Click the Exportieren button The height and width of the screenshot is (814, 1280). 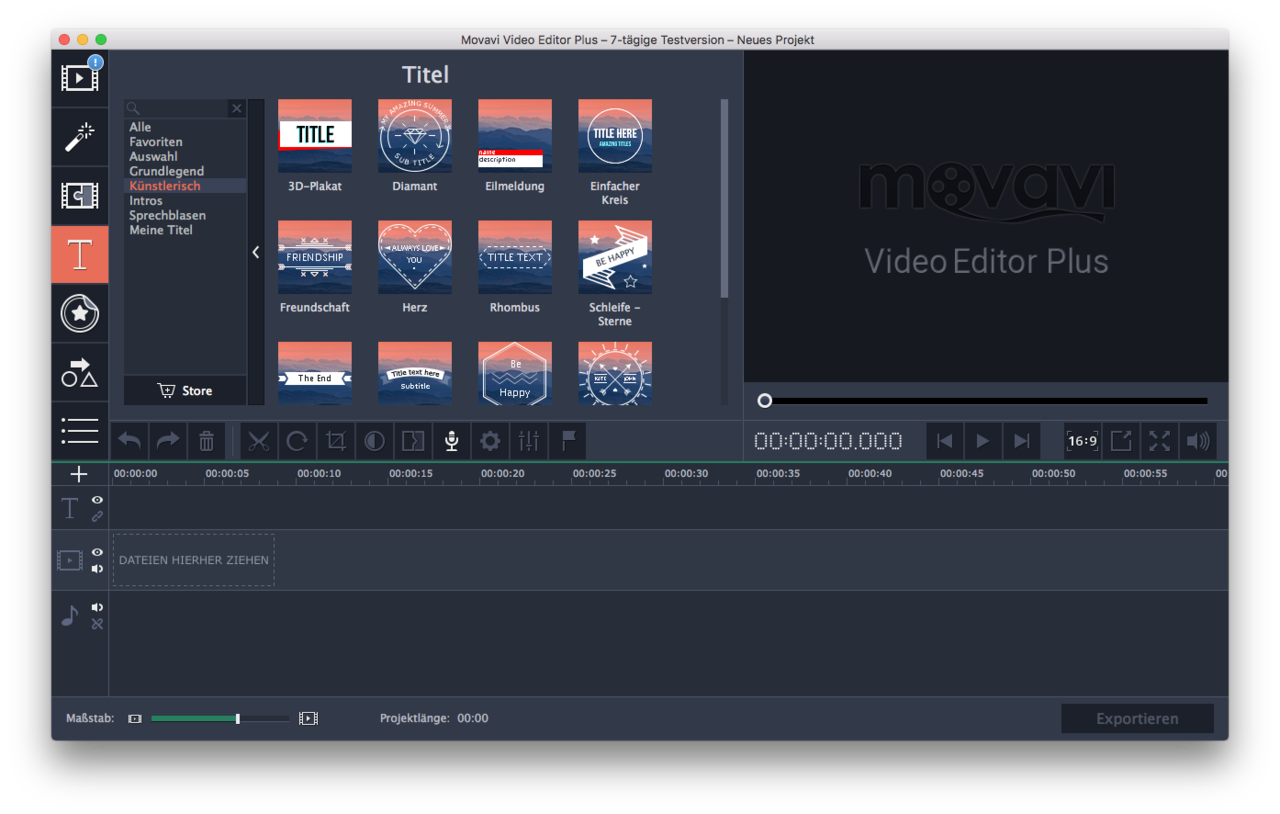click(1137, 718)
